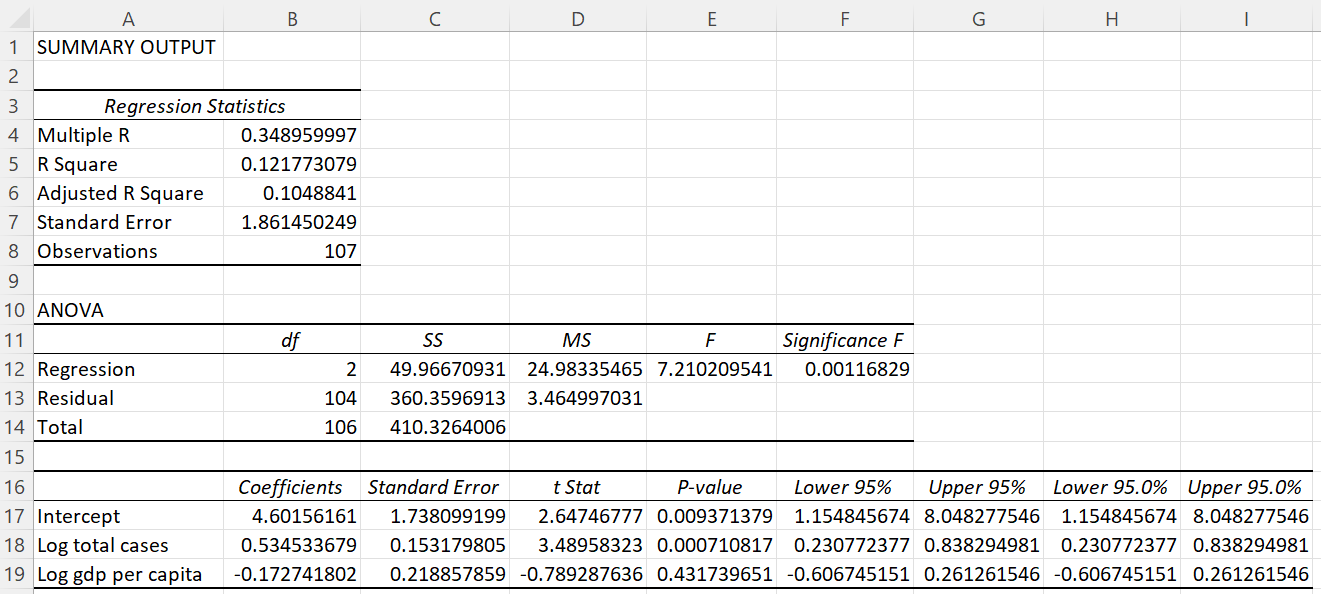1321x594 pixels.
Task: Select the Multiple R value cell
Action: point(292,135)
